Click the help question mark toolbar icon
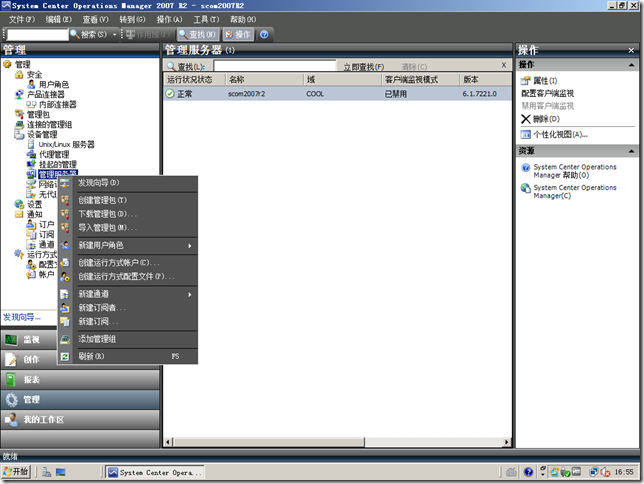644x484 pixels. pyautogui.click(x=264, y=35)
